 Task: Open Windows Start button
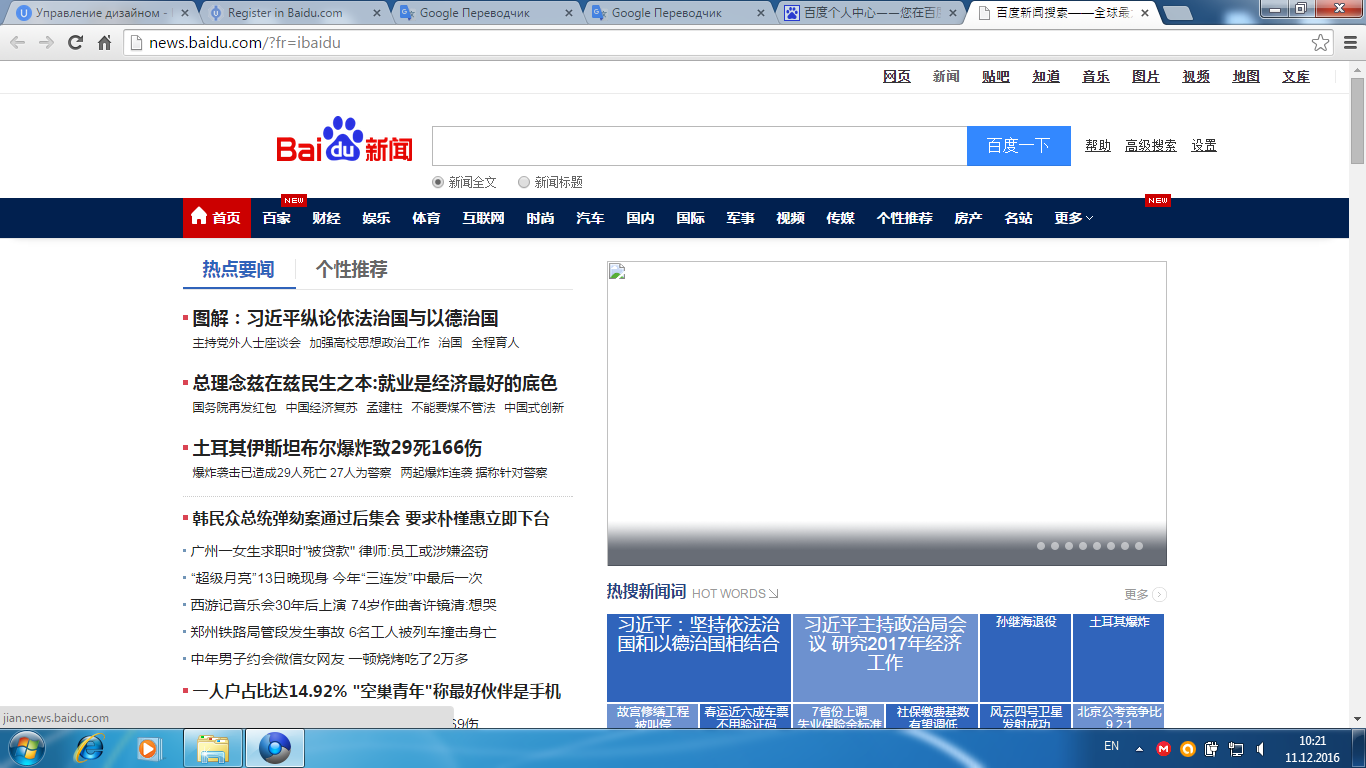(27, 748)
